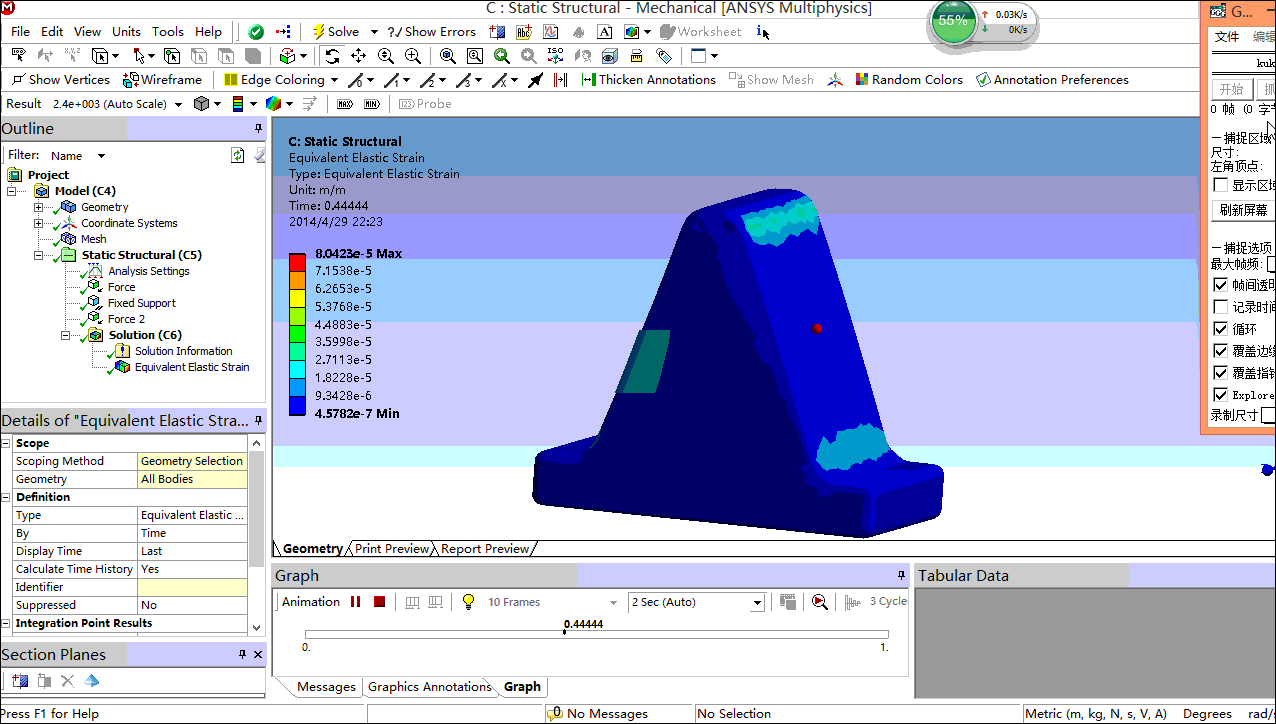Open the Edit menu
The image size is (1276, 724).
(x=52, y=32)
